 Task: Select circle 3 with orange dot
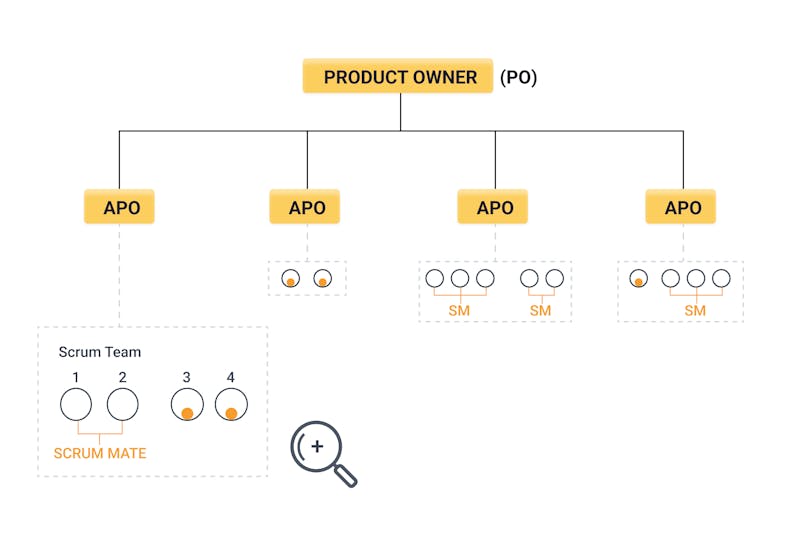(187, 404)
